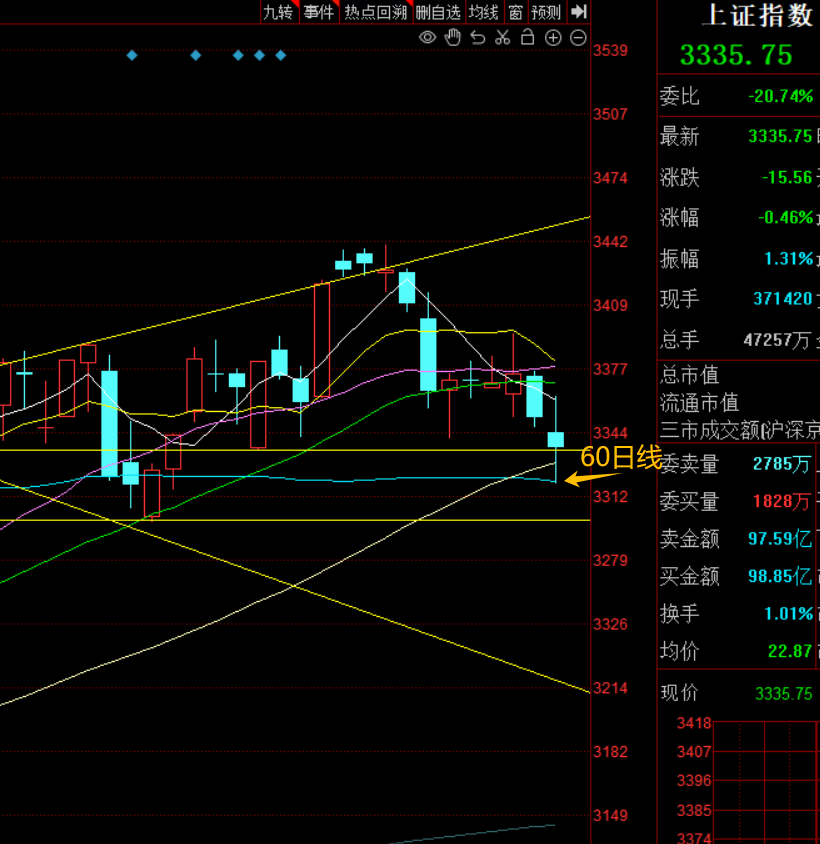Click the skip-to-end arrow icon
820x844 pixels.
578,12
